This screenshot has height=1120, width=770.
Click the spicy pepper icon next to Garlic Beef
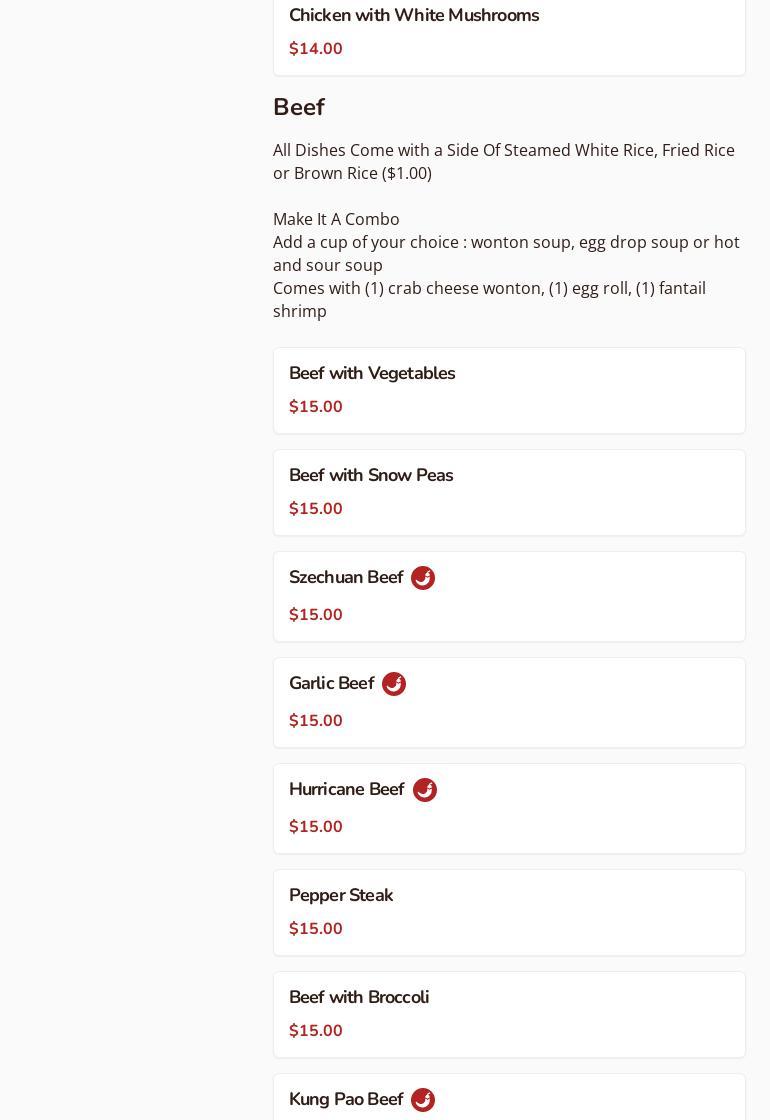pos(394,684)
